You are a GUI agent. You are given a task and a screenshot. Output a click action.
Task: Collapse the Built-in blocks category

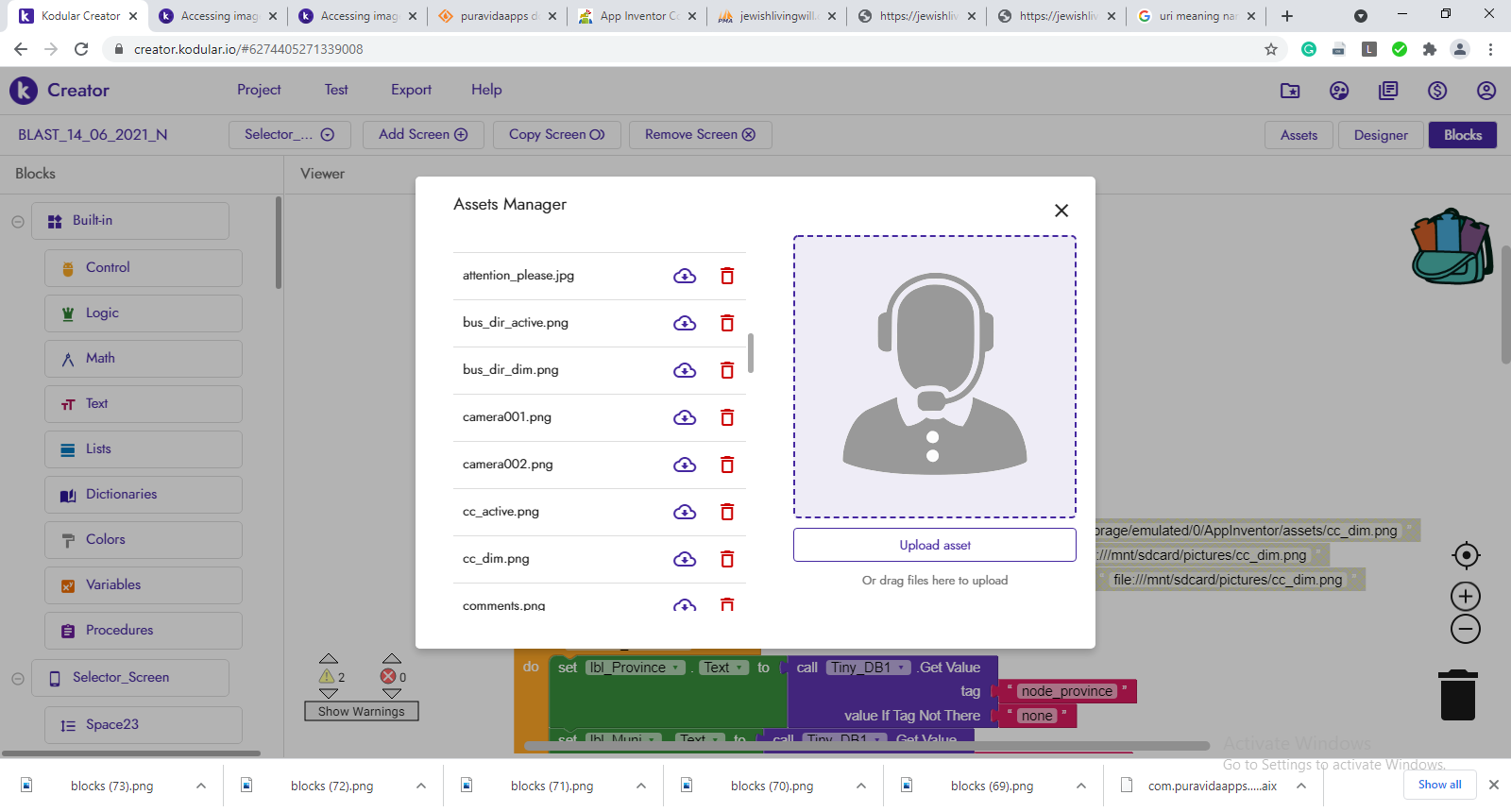(18, 222)
